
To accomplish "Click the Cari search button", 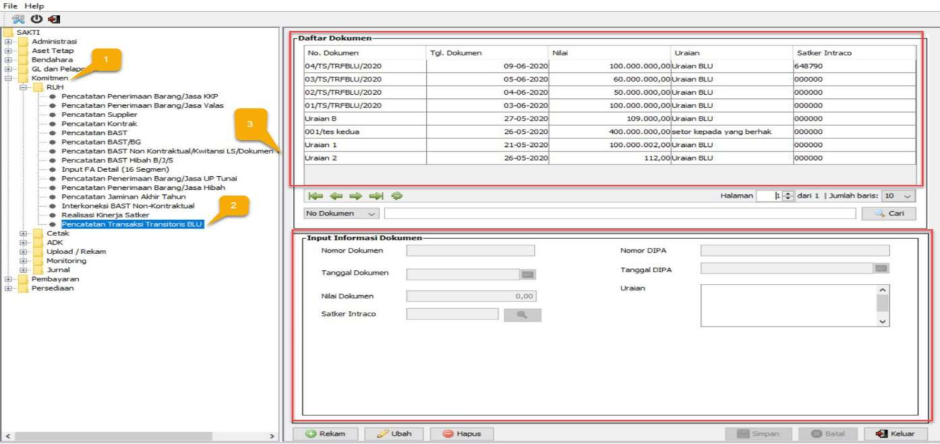I will [887, 214].
